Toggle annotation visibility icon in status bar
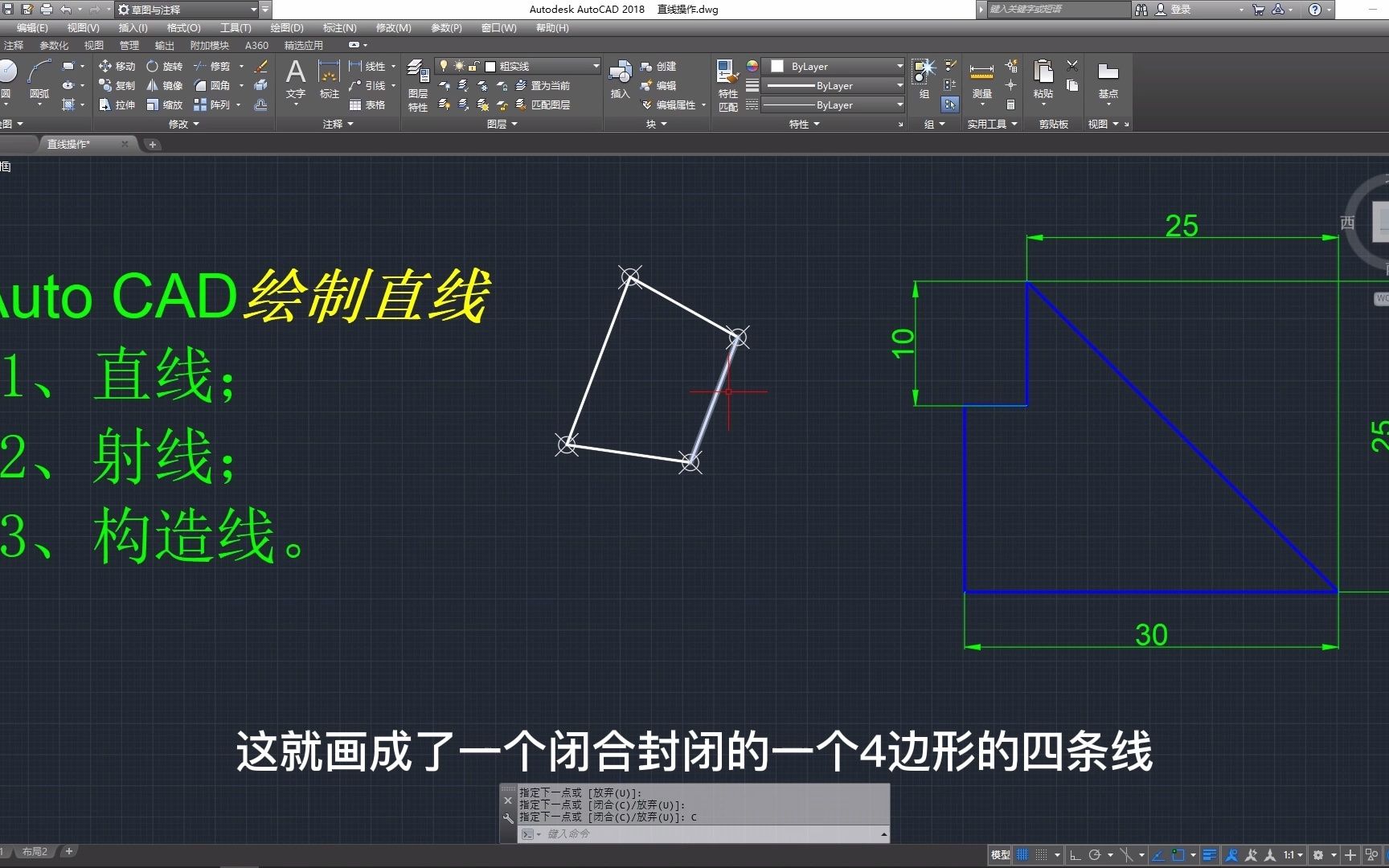Image resolution: width=1389 pixels, height=868 pixels. [x=1231, y=855]
